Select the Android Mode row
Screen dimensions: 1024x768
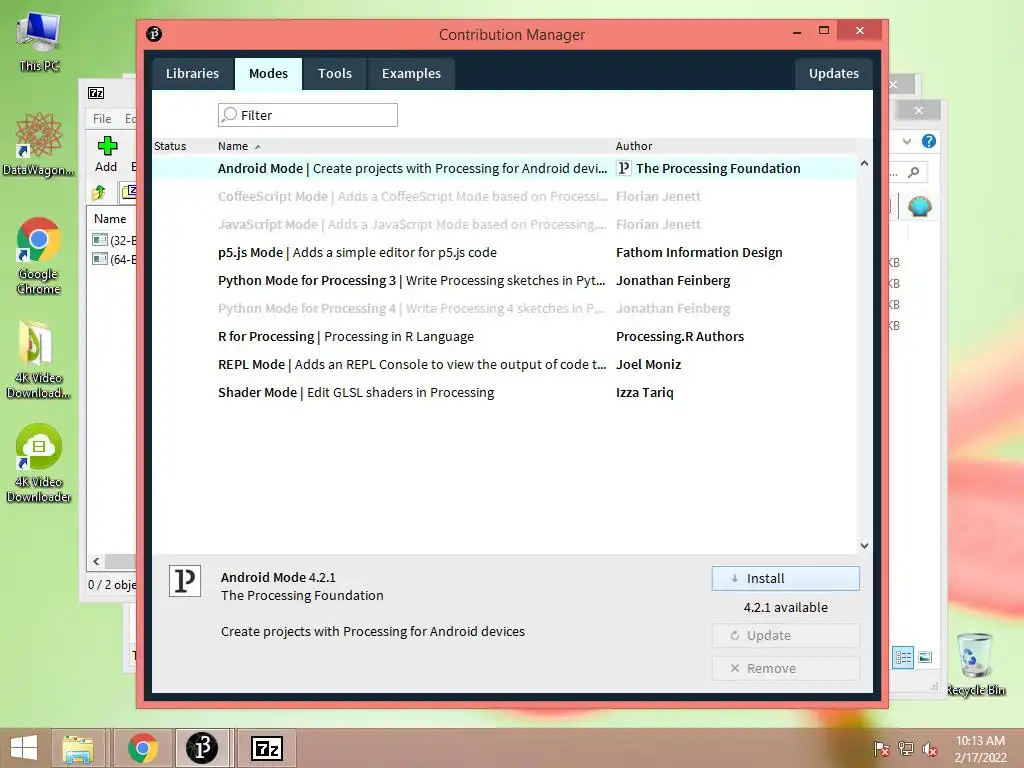click(x=504, y=168)
